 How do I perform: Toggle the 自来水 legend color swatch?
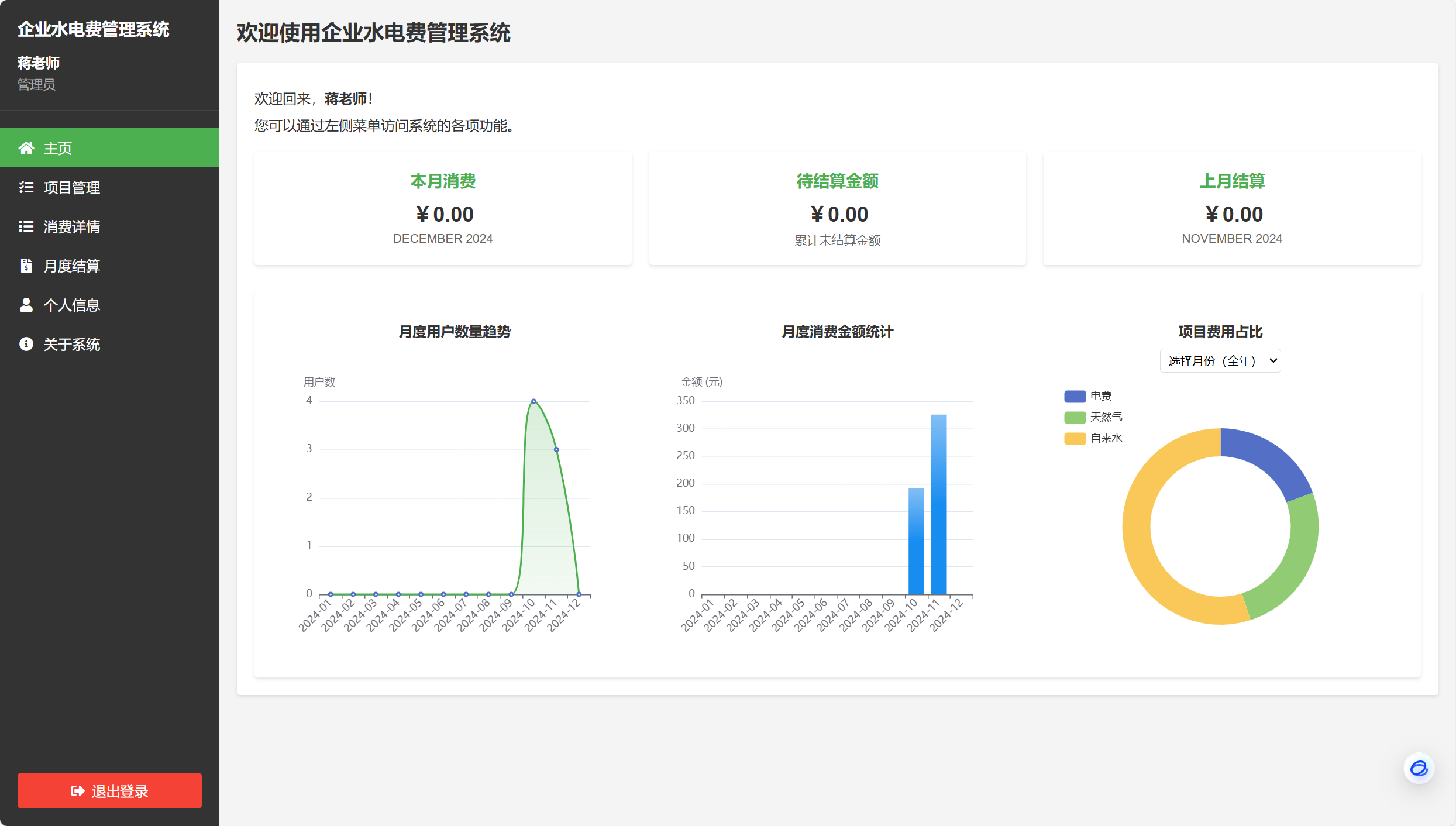pos(1075,438)
